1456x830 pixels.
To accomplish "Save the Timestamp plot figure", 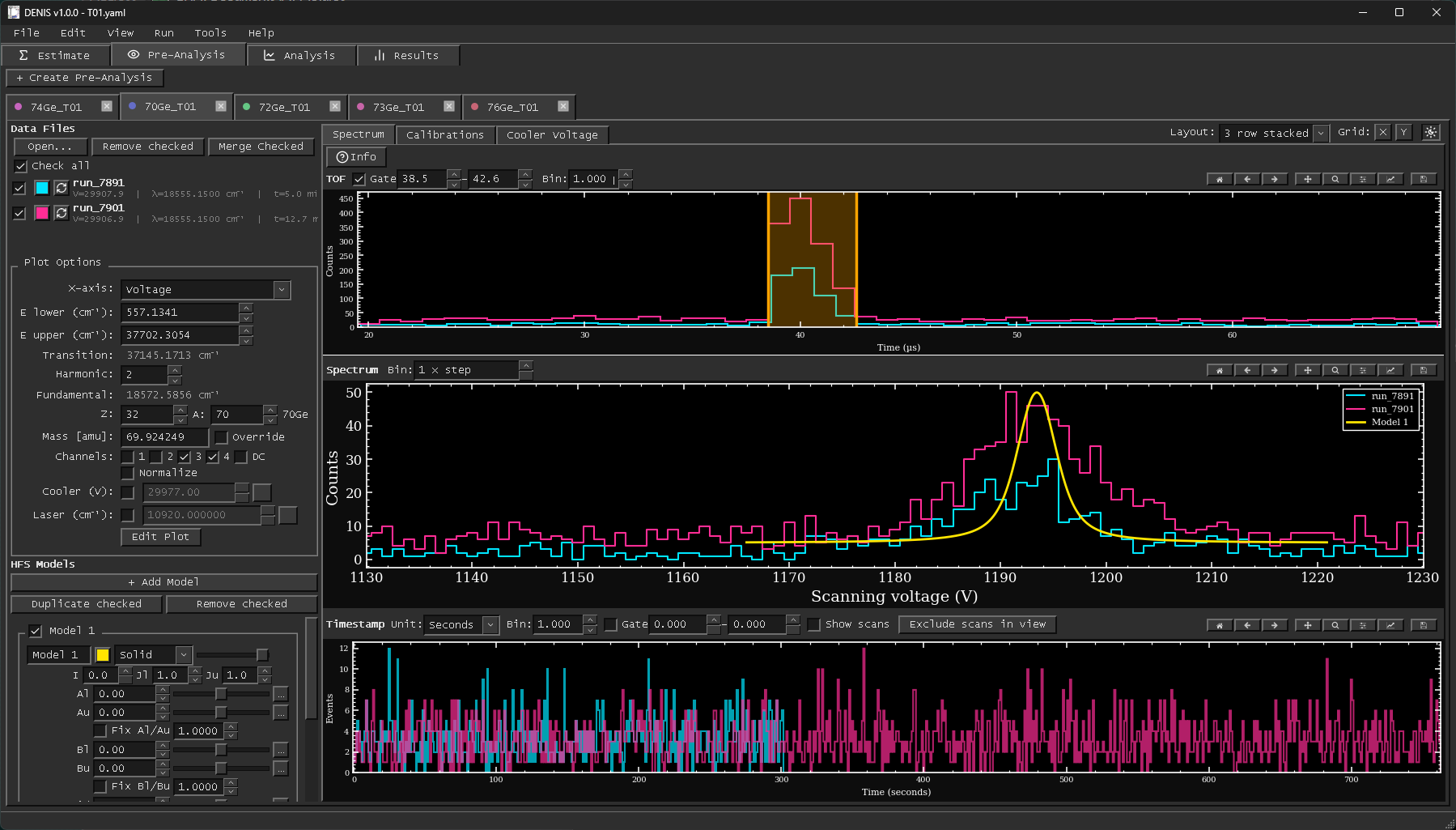I will (1424, 625).
